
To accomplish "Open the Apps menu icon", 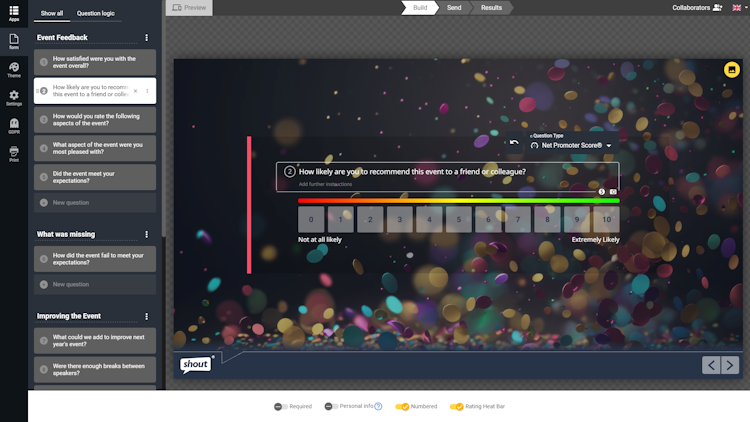I will pos(14,13).
